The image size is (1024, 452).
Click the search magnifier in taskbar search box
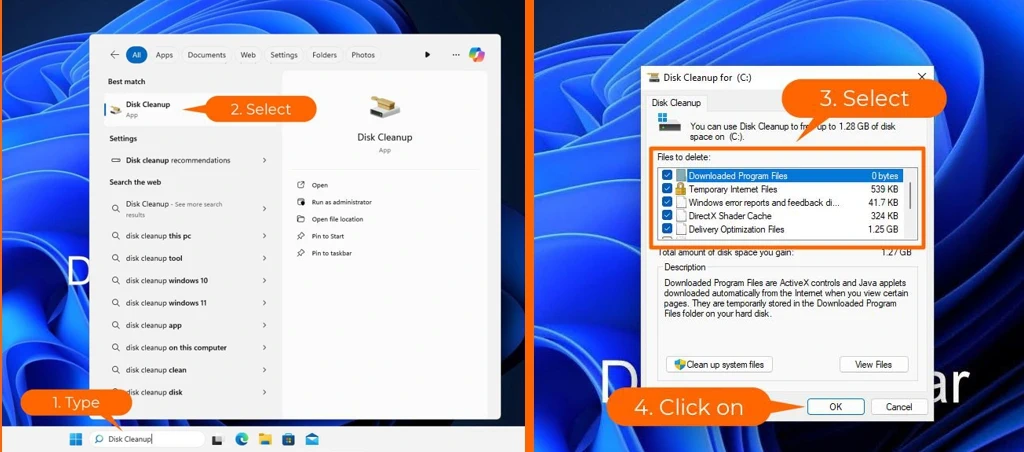pyautogui.click(x=99, y=440)
